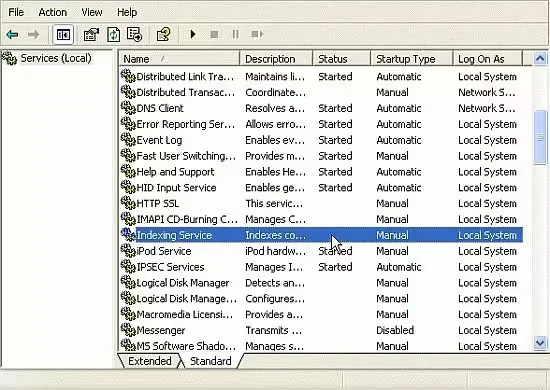Click 'Network S...' logon for DNS Client
The height and width of the screenshot is (390, 550).
pyautogui.click(x=487, y=108)
